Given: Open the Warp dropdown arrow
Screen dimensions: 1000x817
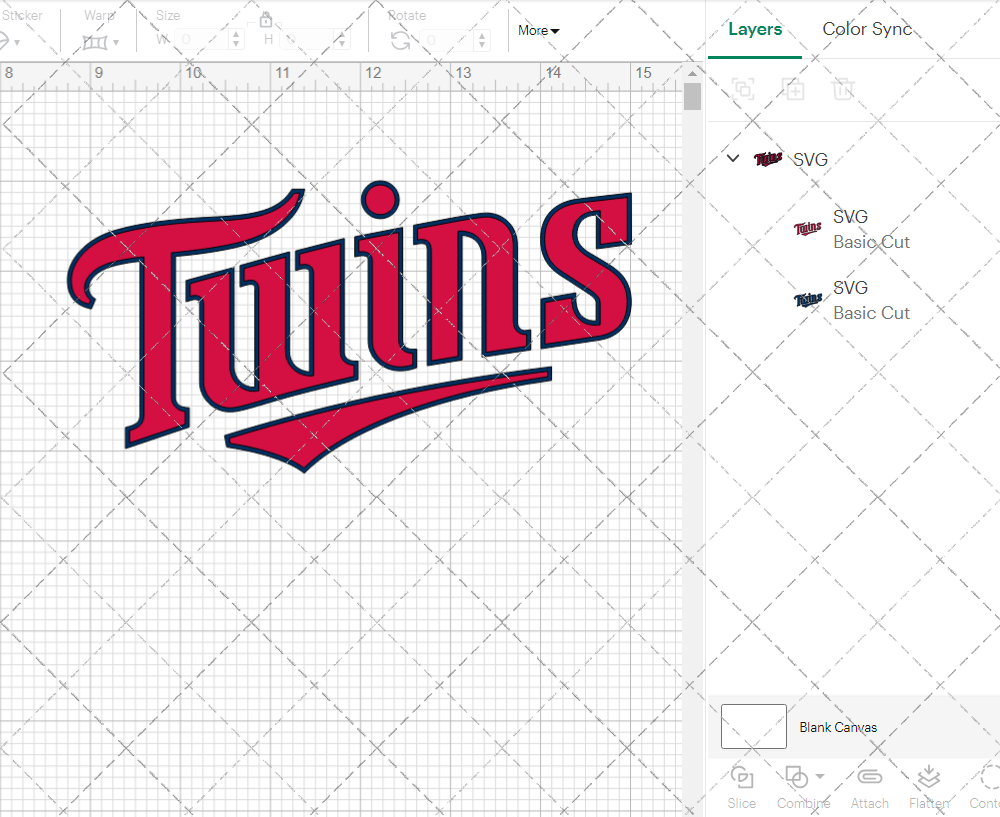Looking at the screenshot, I should (116, 43).
